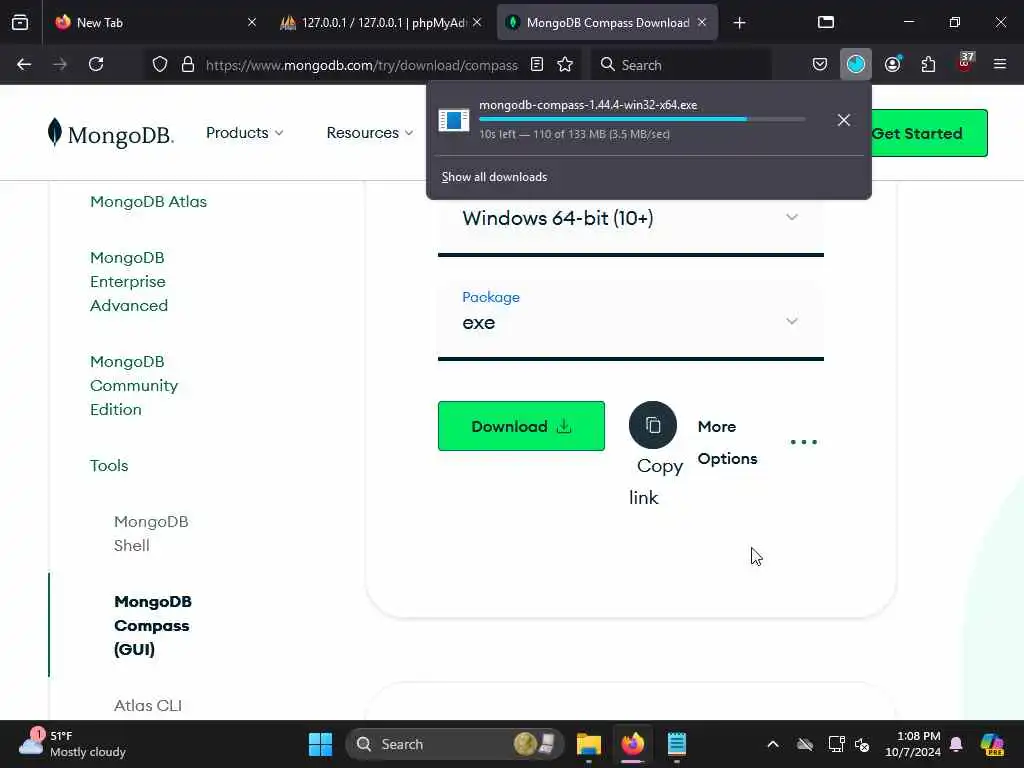Open MongoDB Shell sidebar item

tap(151, 534)
